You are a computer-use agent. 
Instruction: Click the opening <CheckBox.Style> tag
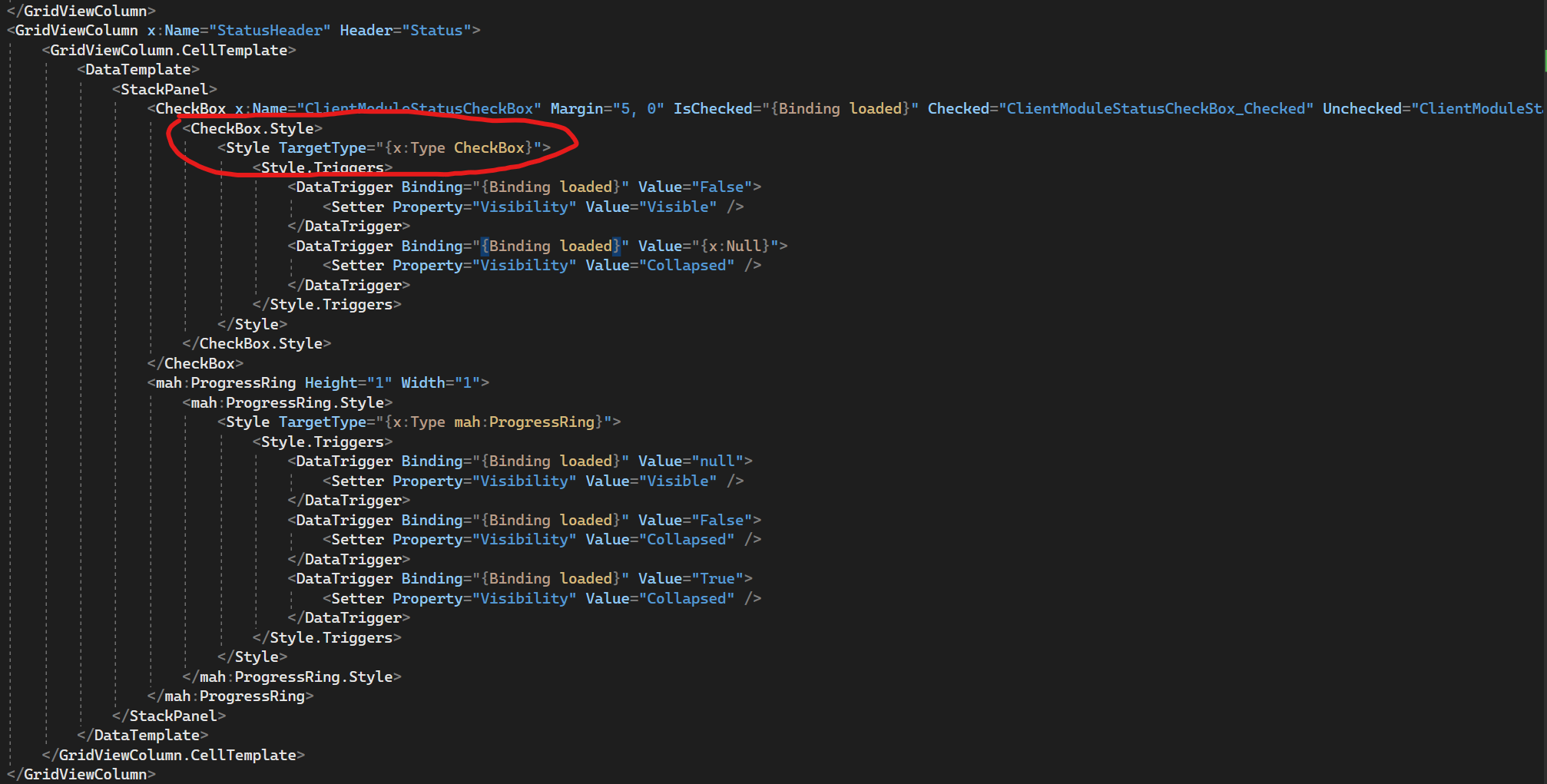coord(252,128)
